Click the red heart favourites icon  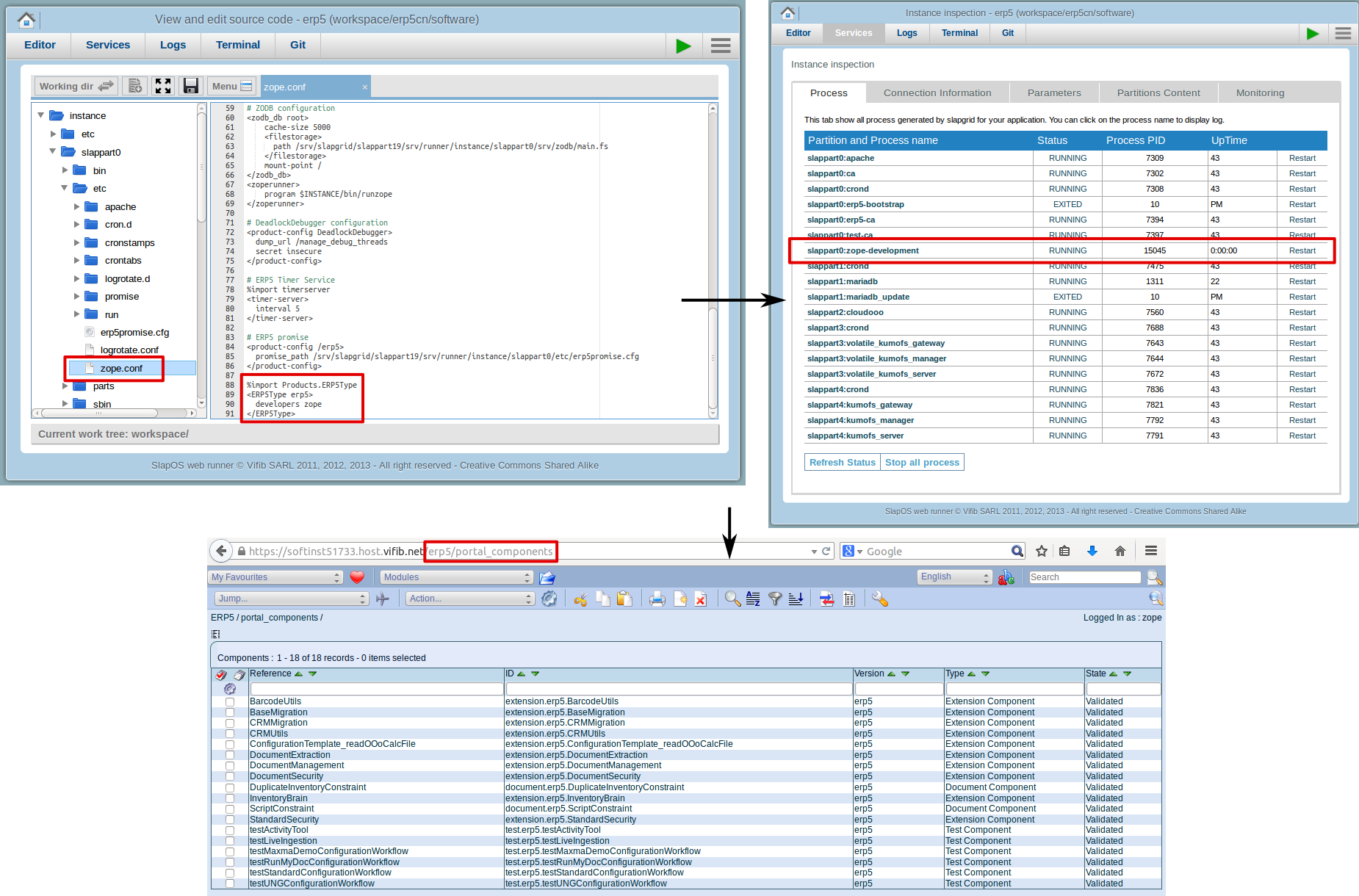tap(357, 577)
